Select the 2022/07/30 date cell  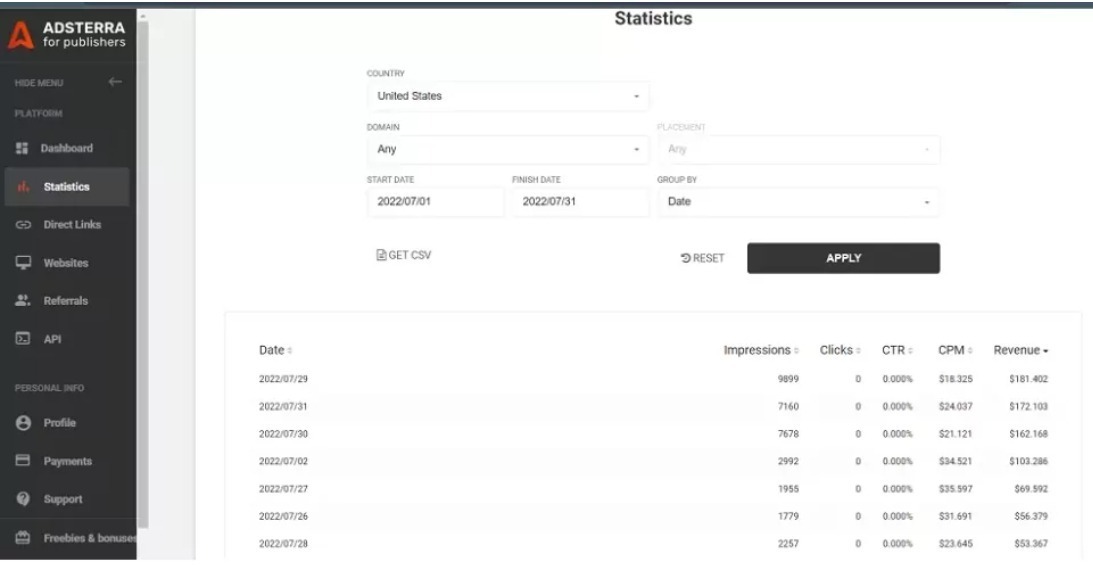point(283,434)
